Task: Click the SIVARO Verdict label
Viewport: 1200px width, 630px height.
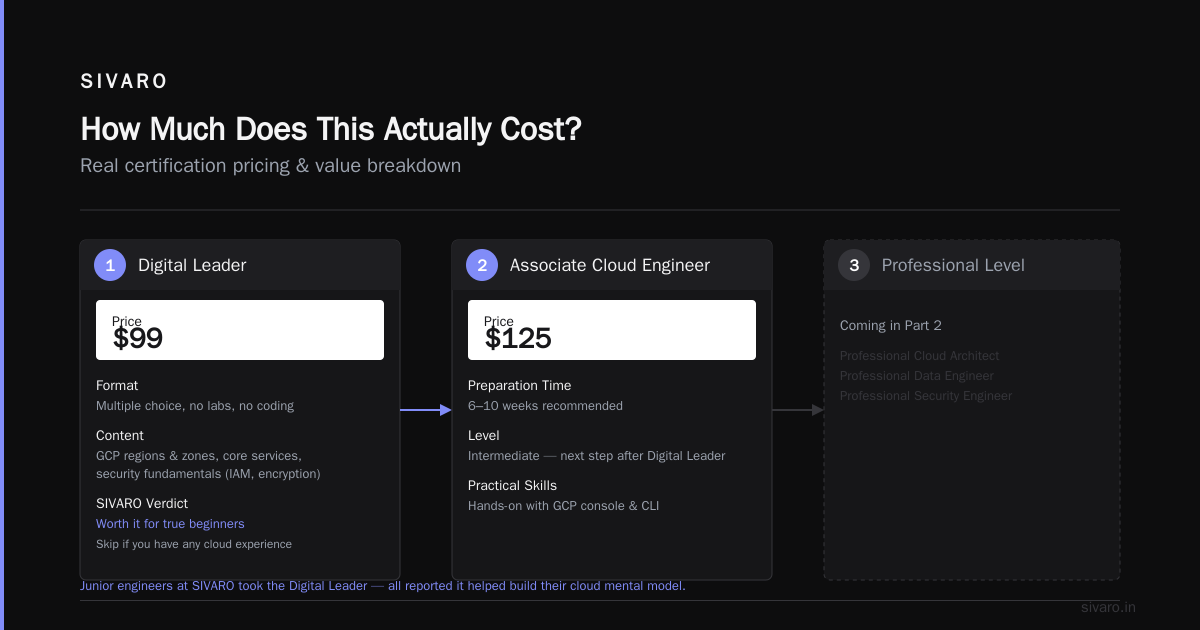Action: click(142, 503)
